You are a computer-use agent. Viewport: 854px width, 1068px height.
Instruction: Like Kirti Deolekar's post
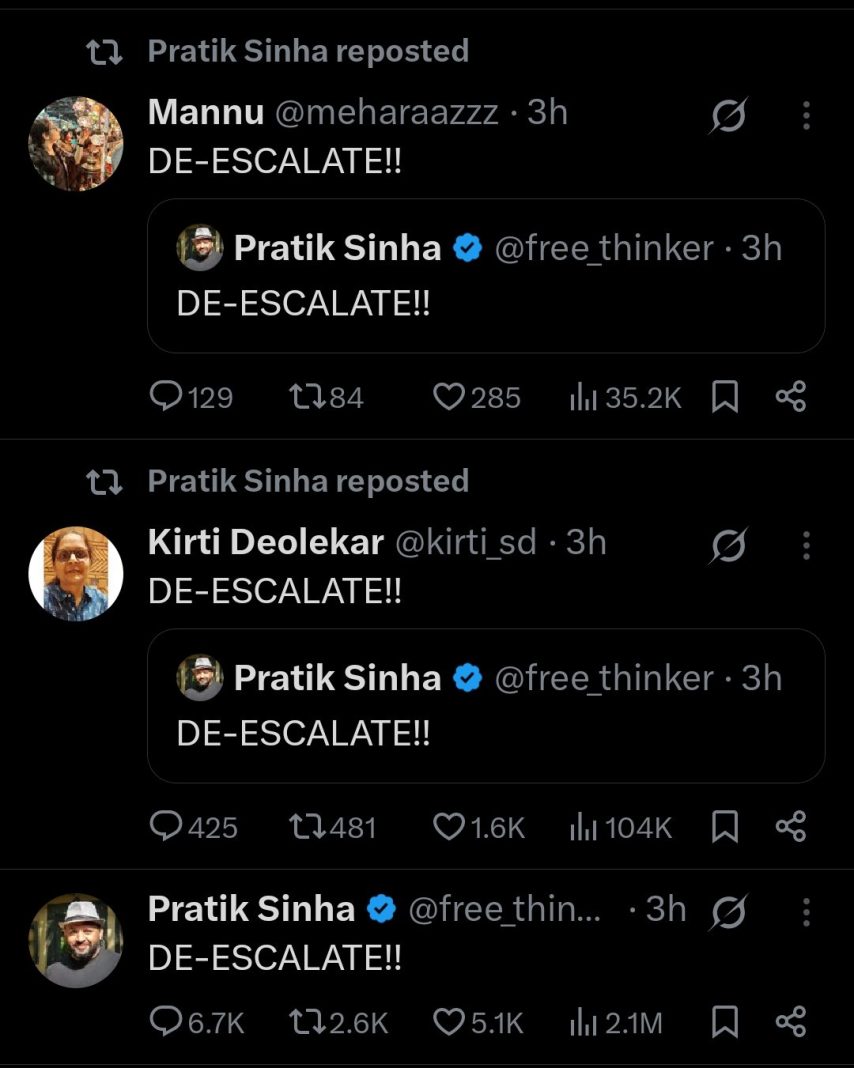[450, 827]
